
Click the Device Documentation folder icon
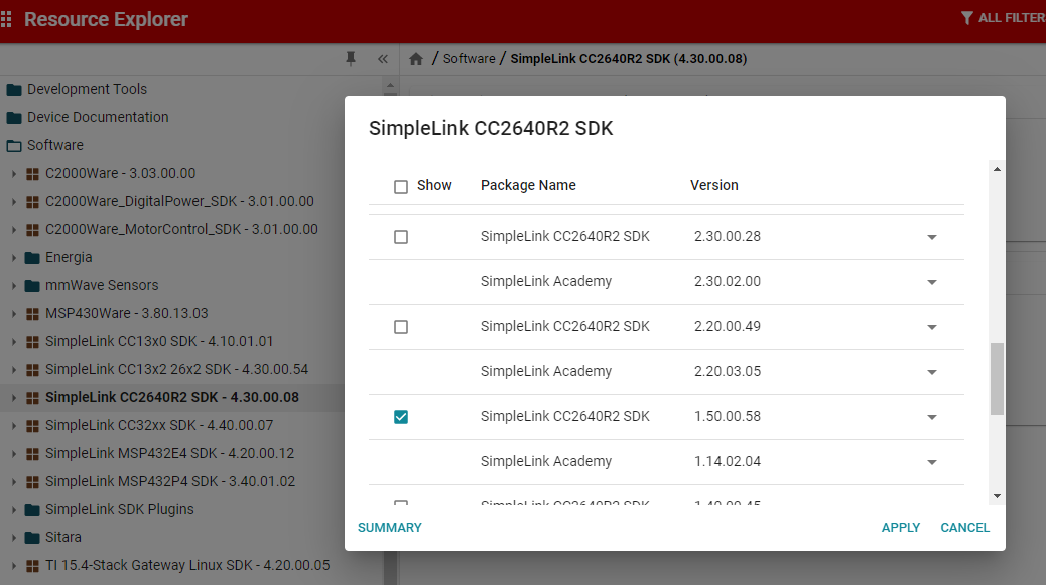[14, 117]
